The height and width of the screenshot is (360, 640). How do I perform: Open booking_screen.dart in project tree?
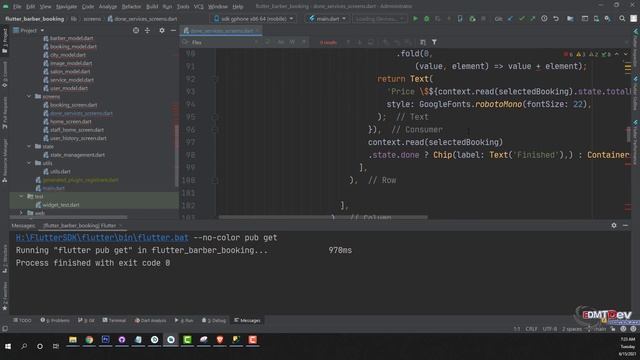[73, 105]
